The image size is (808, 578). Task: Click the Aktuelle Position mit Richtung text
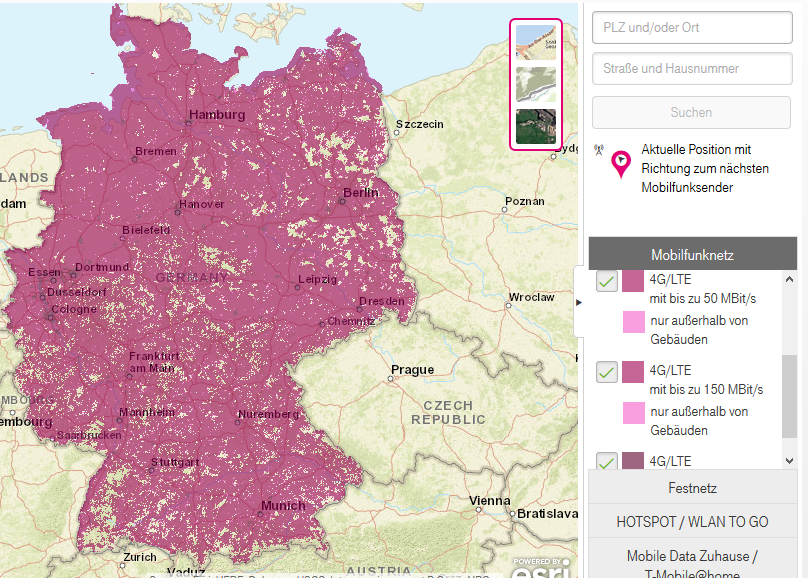point(705,168)
